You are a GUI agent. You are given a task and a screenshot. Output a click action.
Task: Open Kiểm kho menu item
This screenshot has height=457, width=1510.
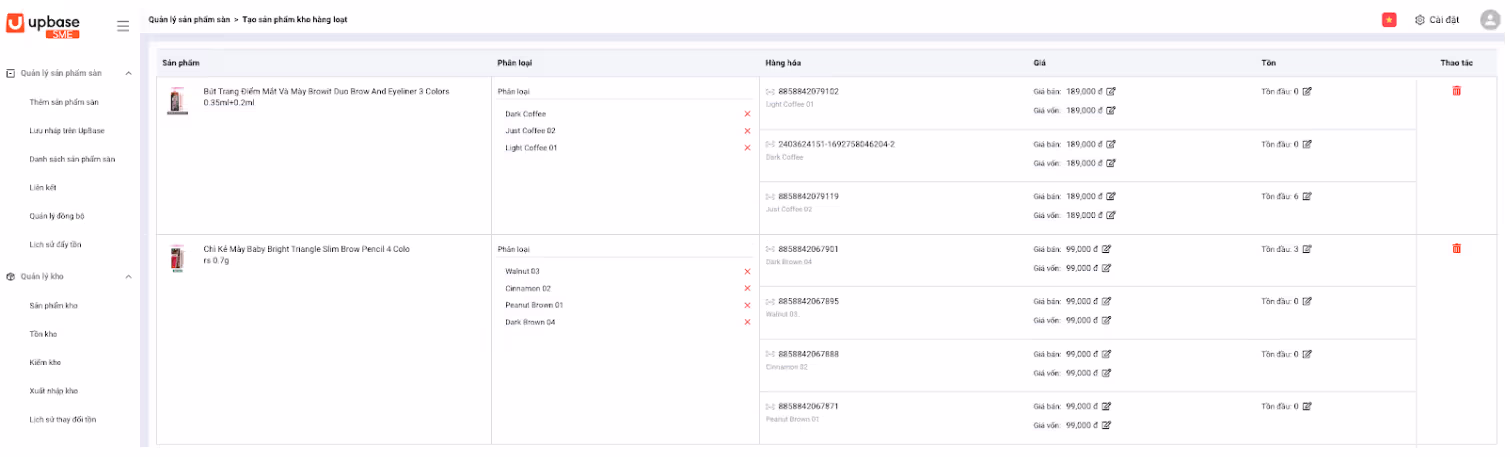point(45,362)
